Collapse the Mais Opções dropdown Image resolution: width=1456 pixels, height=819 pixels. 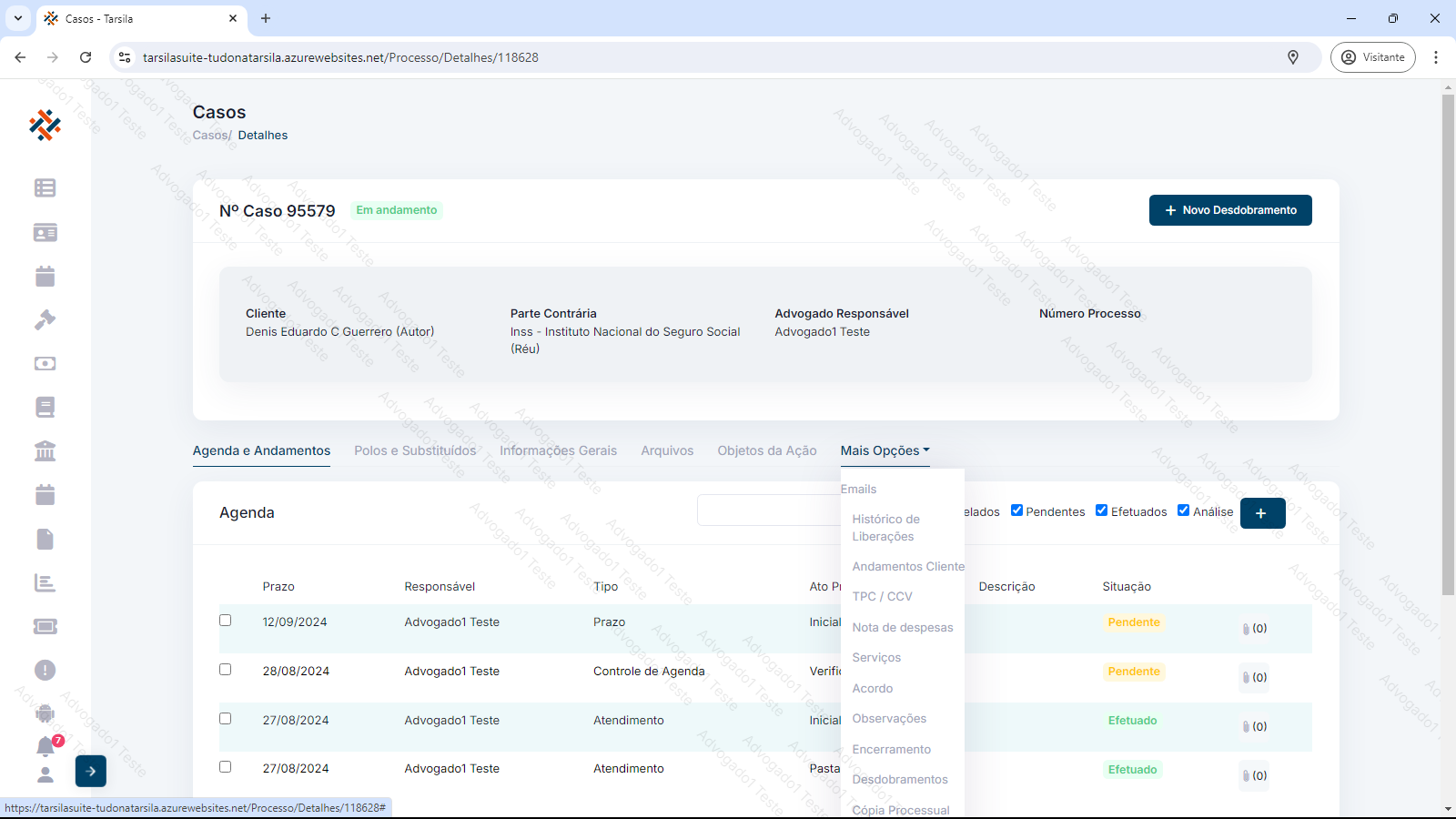coord(885,450)
